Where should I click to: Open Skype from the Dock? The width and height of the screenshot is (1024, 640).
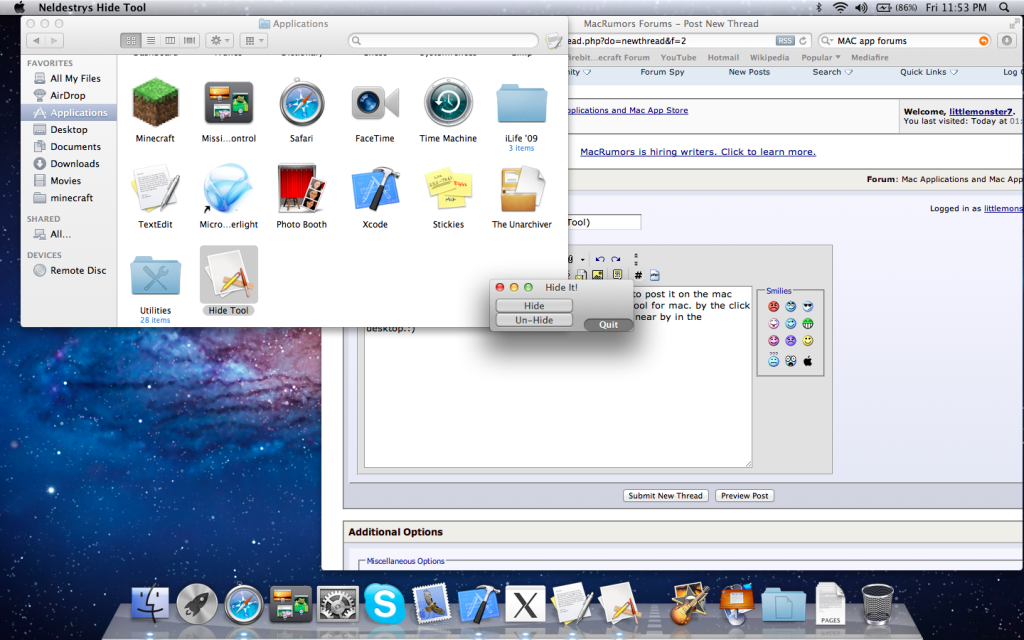pyautogui.click(x=384, y=604)
